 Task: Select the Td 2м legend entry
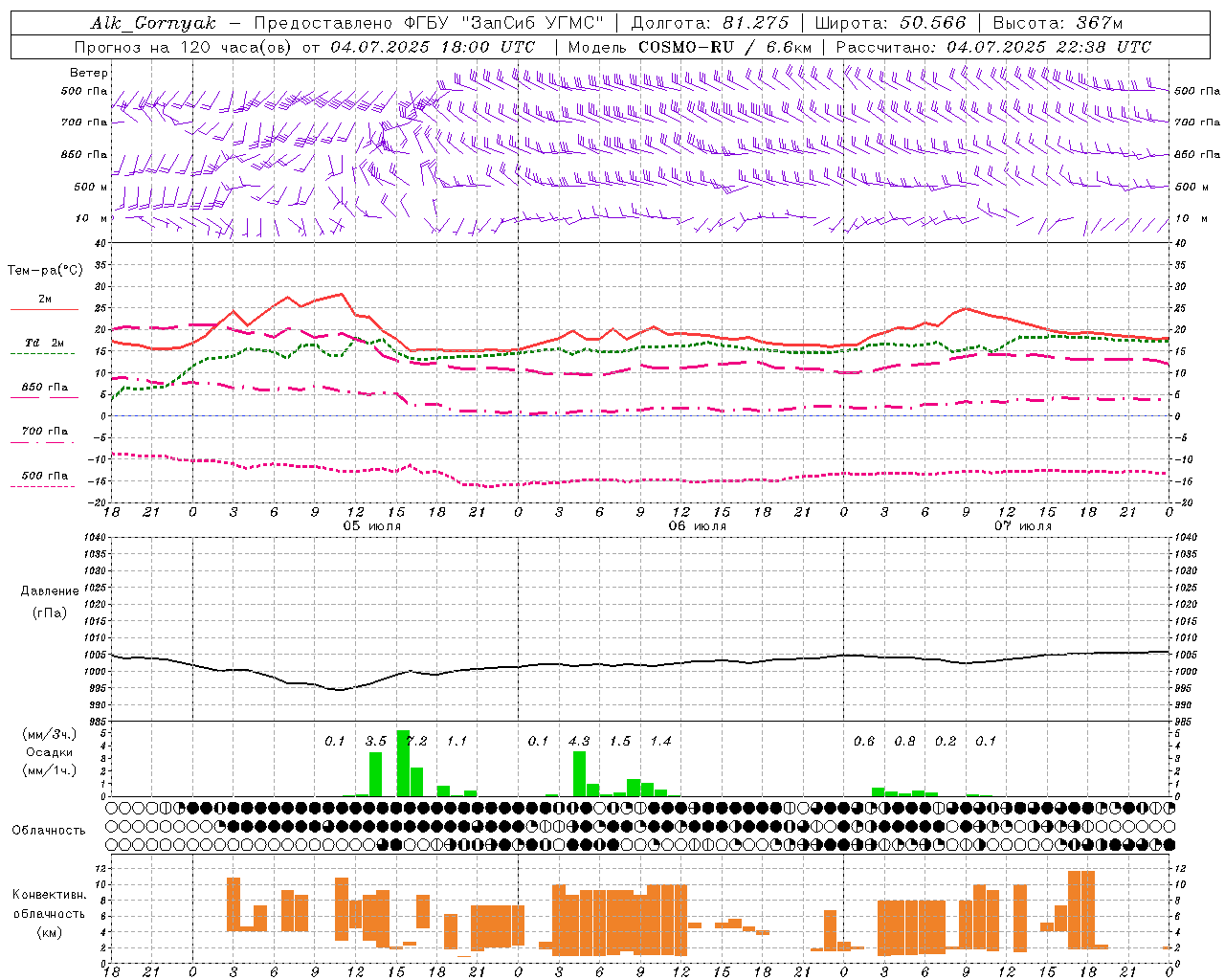point(45,343)
